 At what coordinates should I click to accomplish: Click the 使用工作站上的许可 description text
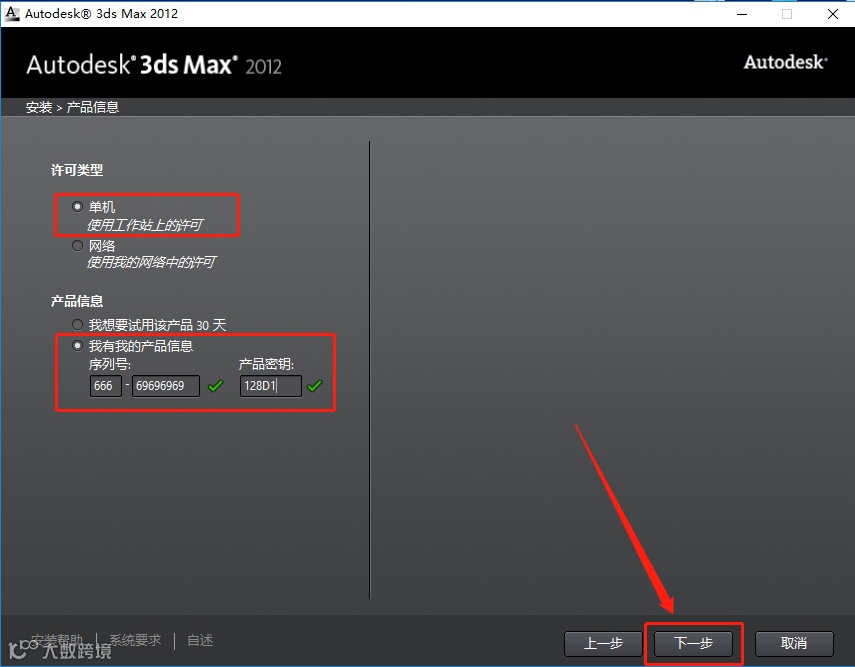coord(145,225)
